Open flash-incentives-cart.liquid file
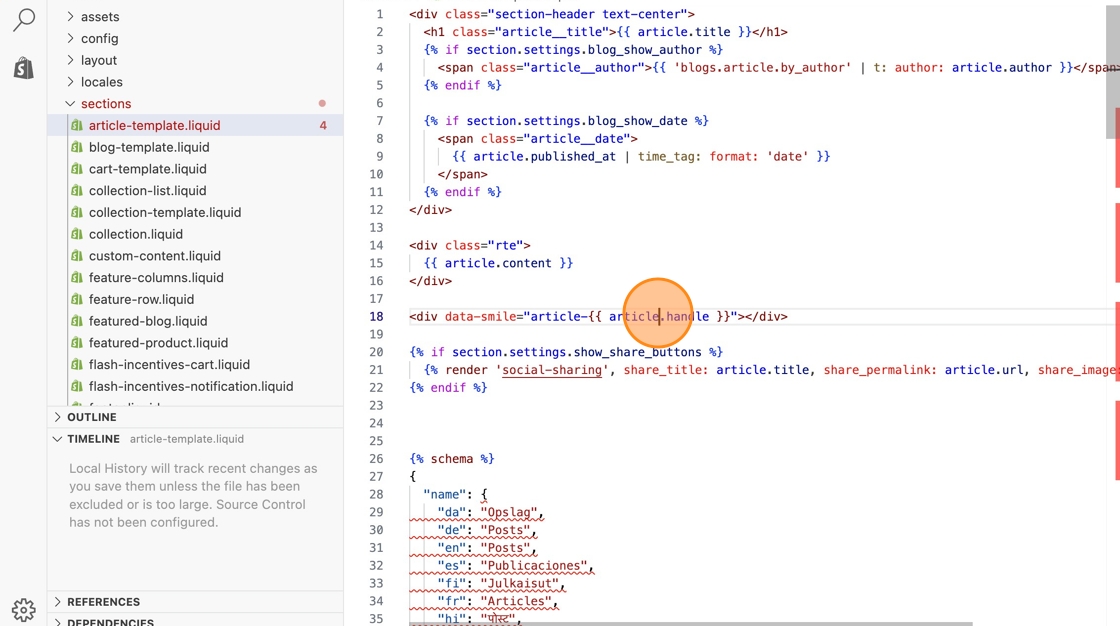Viewport: 1120px width, 626px height. click(169, 365)
